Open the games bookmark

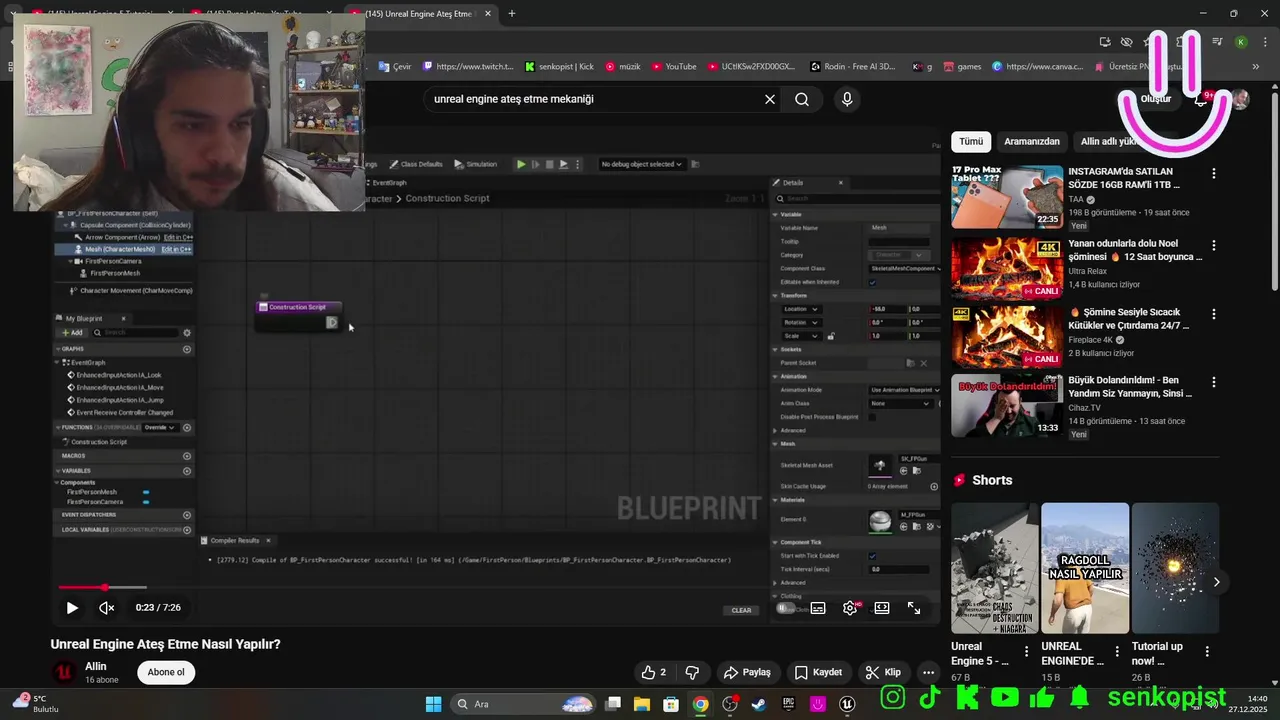pos(961,66)
